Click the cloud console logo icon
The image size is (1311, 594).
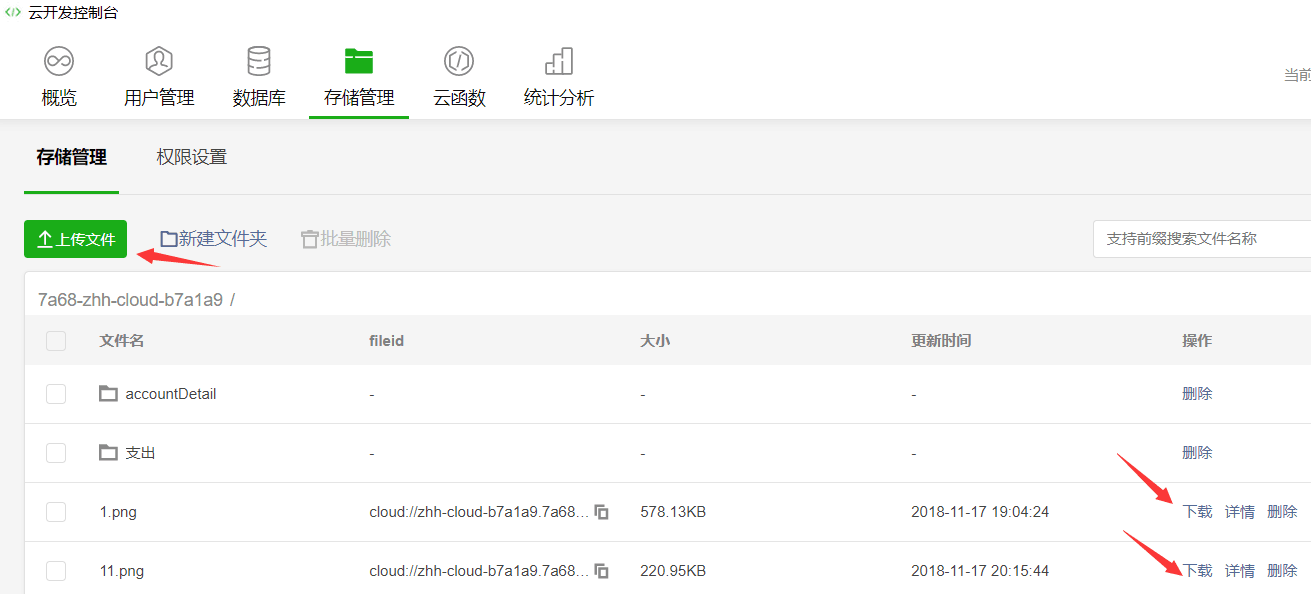[13, 13]
